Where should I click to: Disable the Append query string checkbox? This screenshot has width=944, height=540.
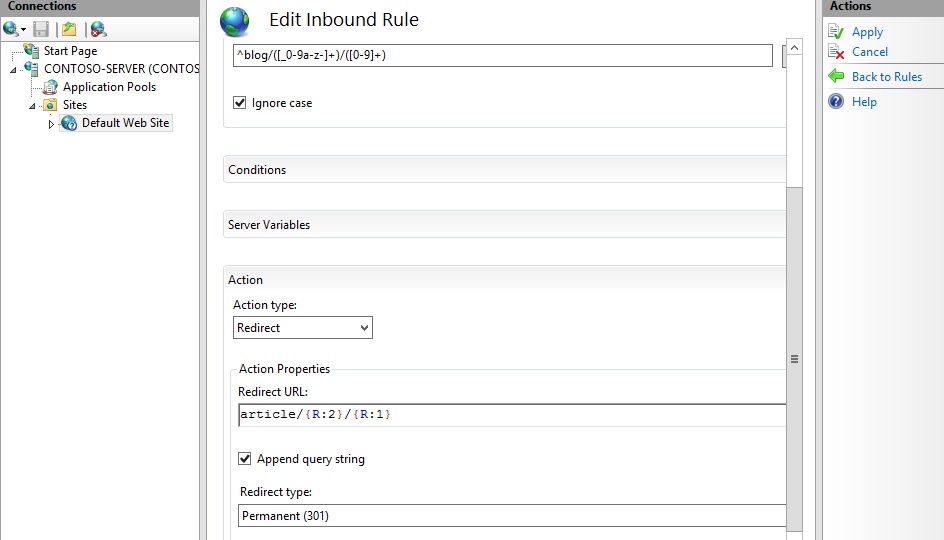tap(245, 459)
